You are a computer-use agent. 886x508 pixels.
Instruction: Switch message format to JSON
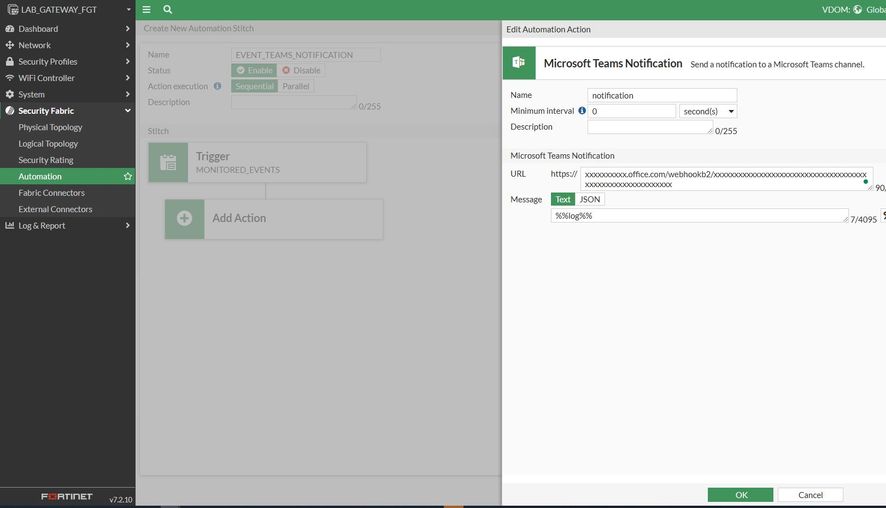pos(590,199)
